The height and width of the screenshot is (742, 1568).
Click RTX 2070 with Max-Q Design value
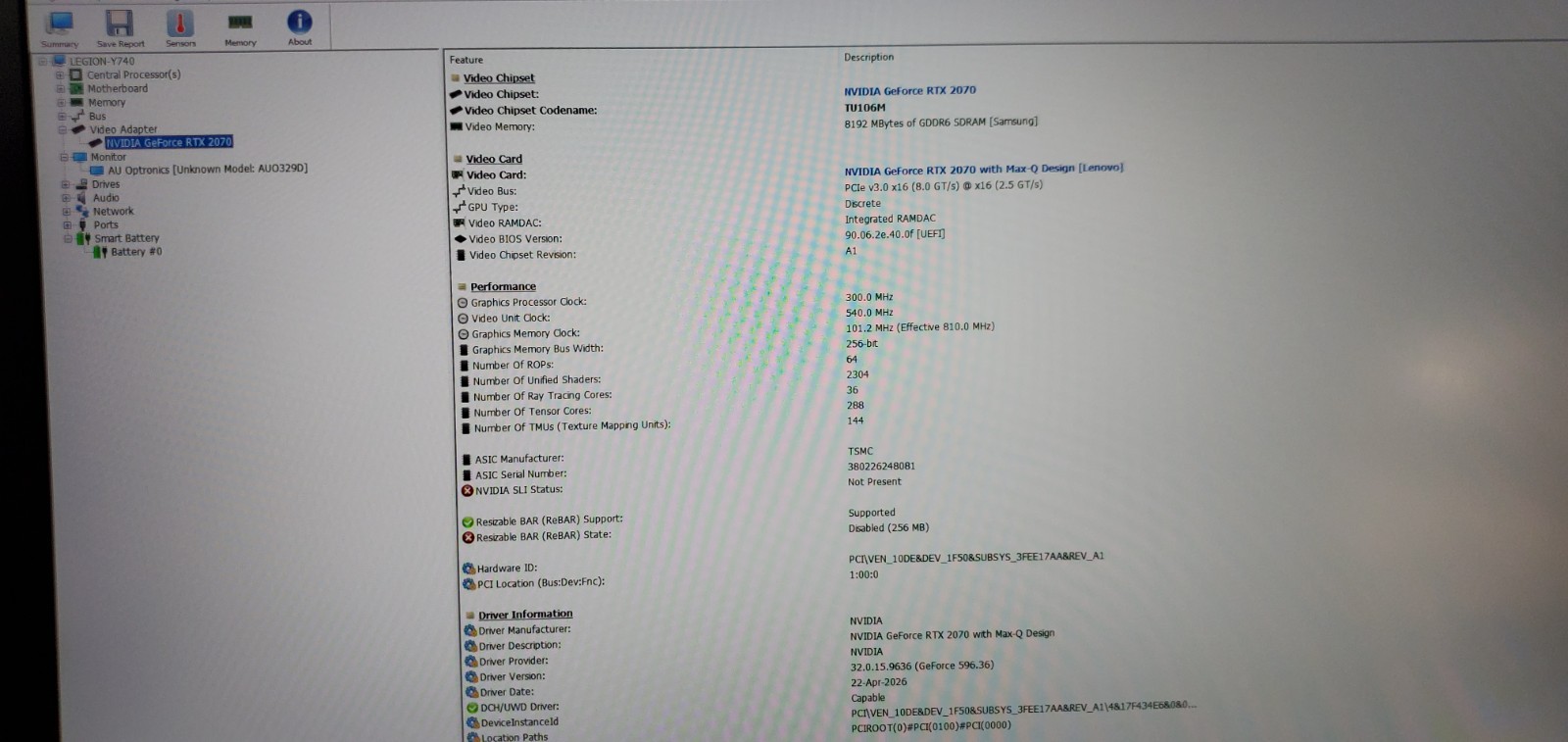983,170
